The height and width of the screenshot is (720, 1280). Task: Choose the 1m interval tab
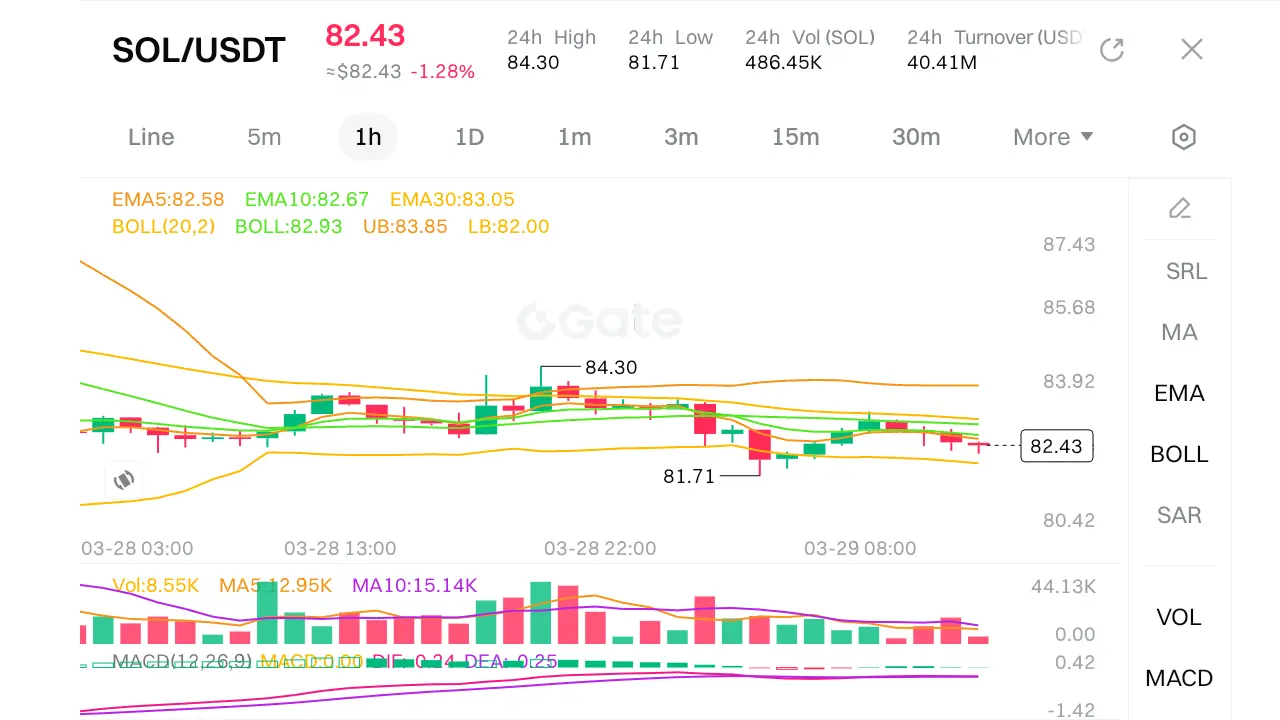575,137
